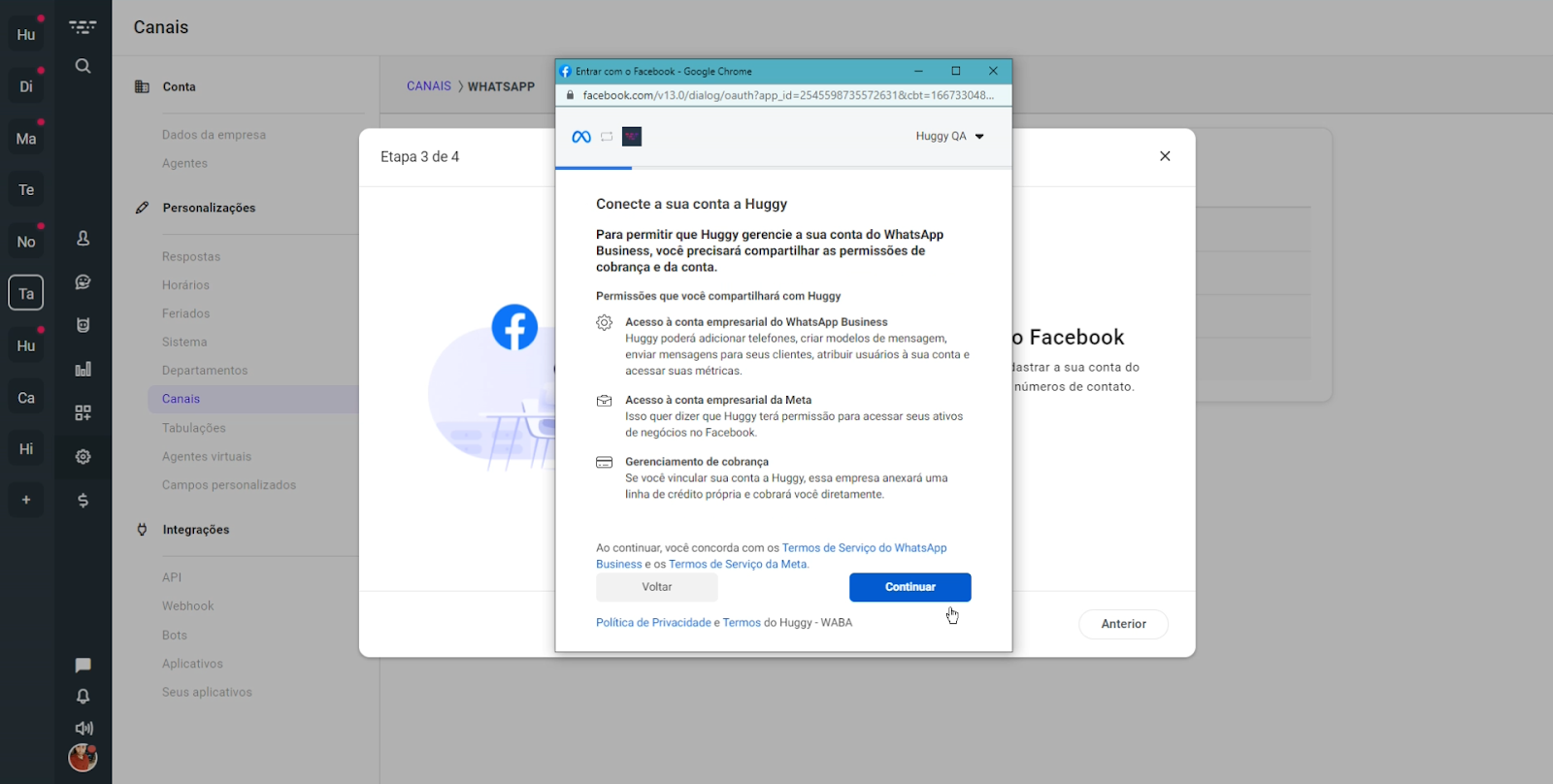Viewport: 1553px width, 784px height.
Task: Open the Termos de Serviço da Meta link
Action: tap(738, 564)
